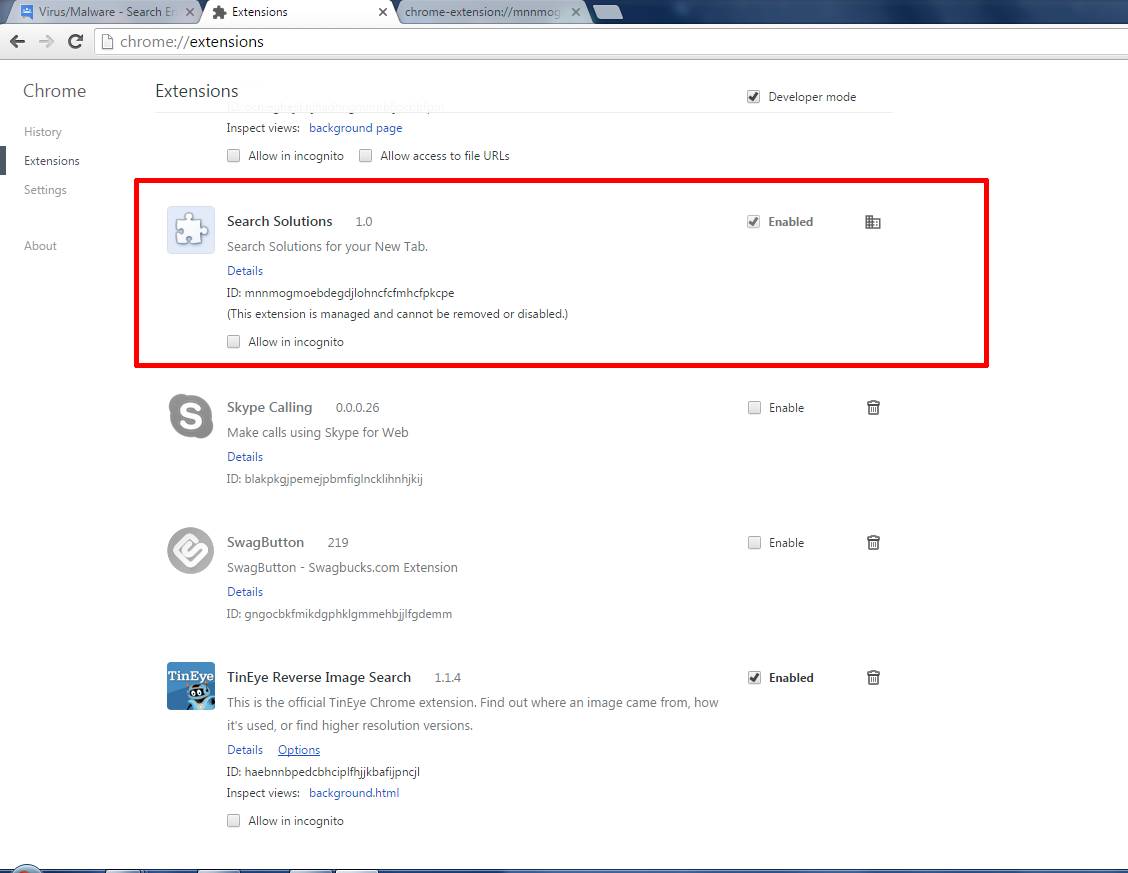Check Allow access to file URLs
The height and width of the screenshot is (873, 1128).
tap(365, 155)
